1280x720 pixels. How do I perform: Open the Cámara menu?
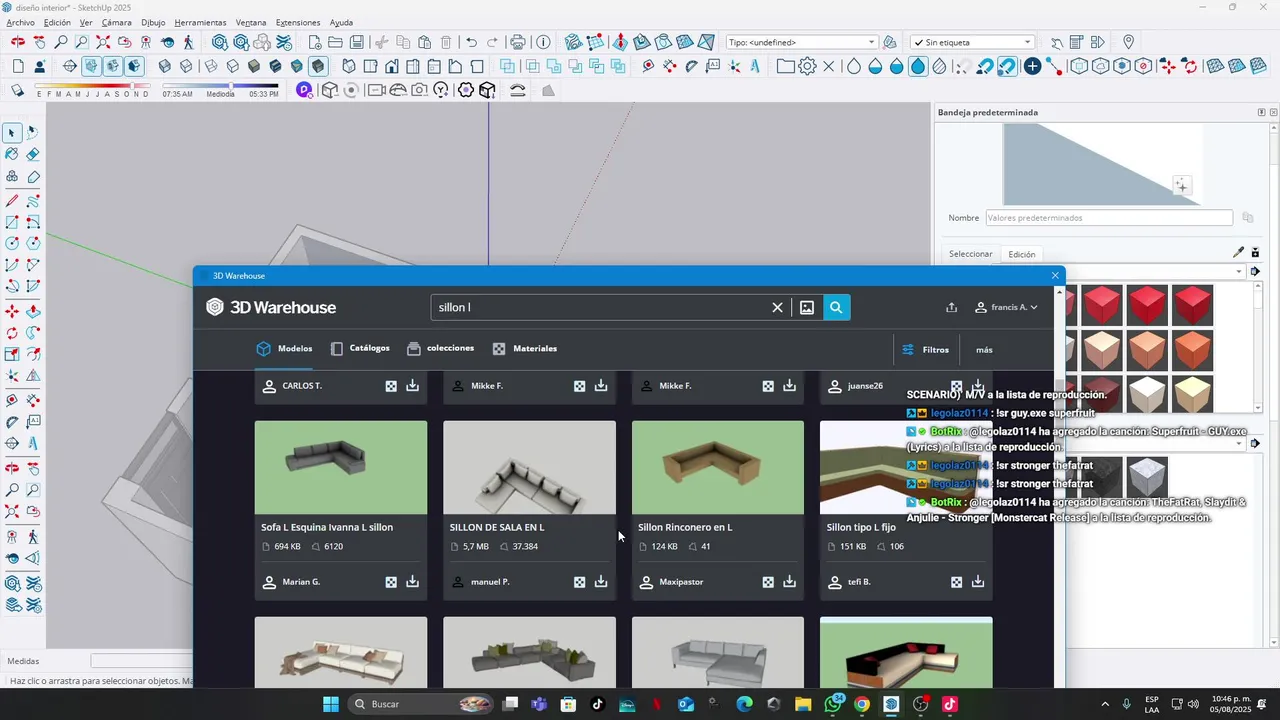(117, 22)
